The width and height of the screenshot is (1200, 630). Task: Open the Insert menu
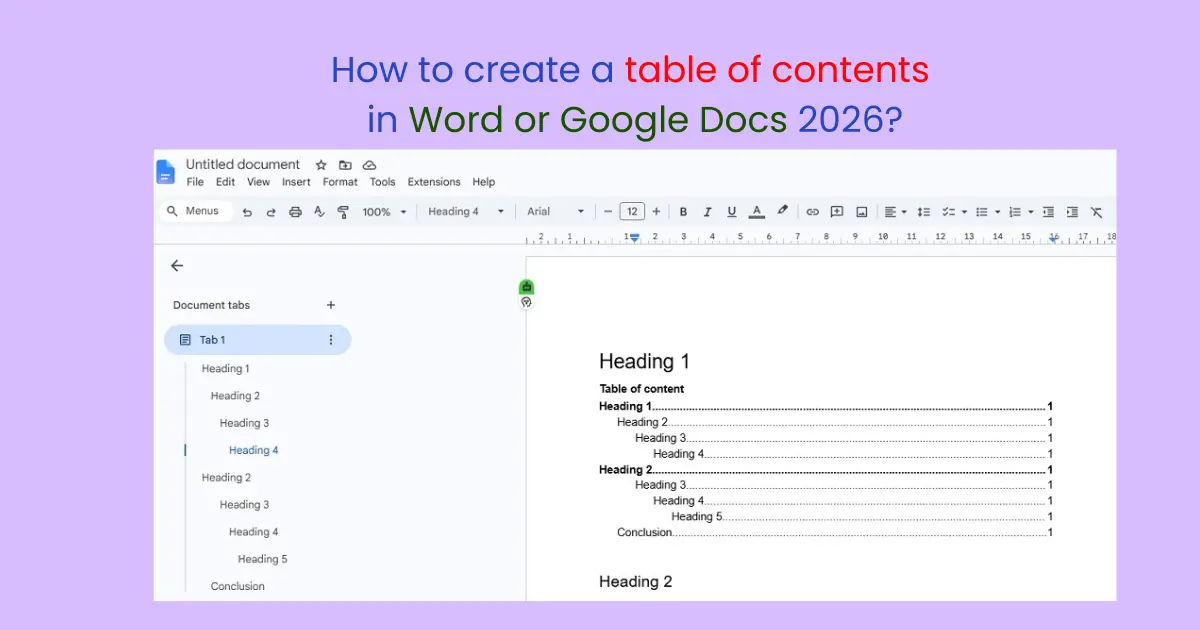click(296, 182)
